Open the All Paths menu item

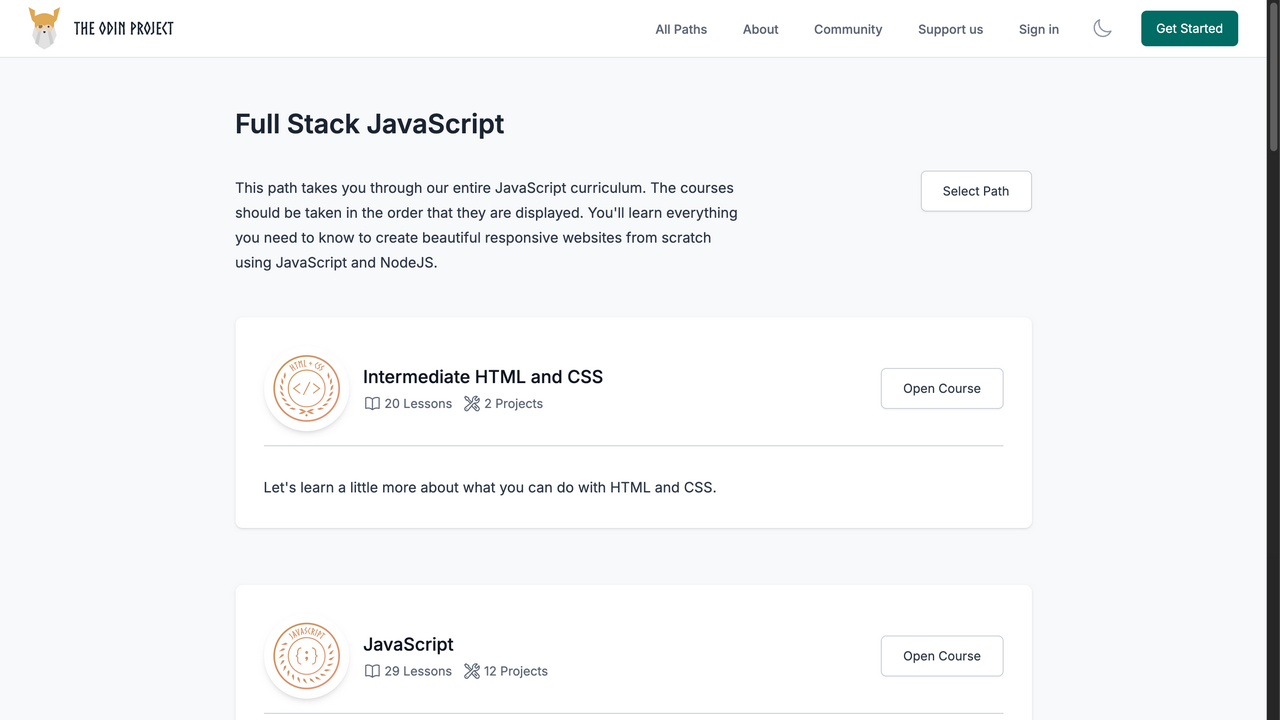681,29
